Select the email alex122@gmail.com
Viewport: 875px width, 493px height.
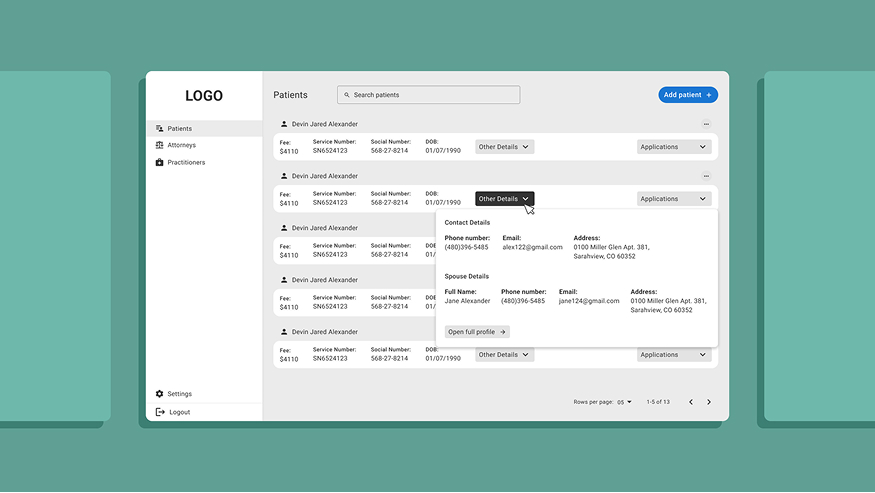click(x=532, y=247)
